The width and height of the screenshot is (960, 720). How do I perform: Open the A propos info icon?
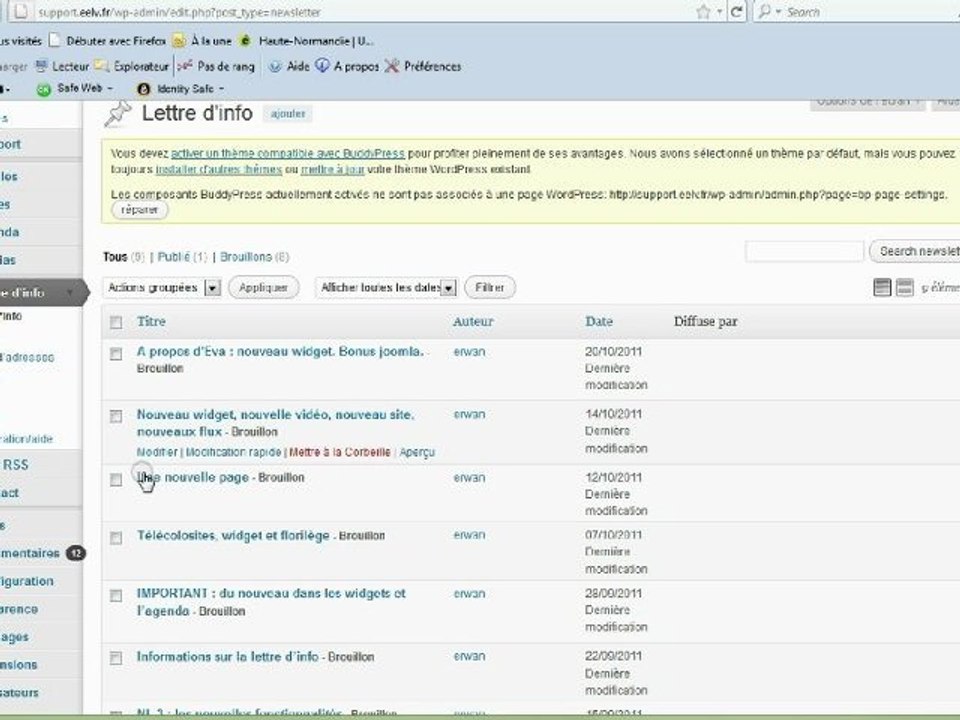pyautogui.click(x=323, y=66)
